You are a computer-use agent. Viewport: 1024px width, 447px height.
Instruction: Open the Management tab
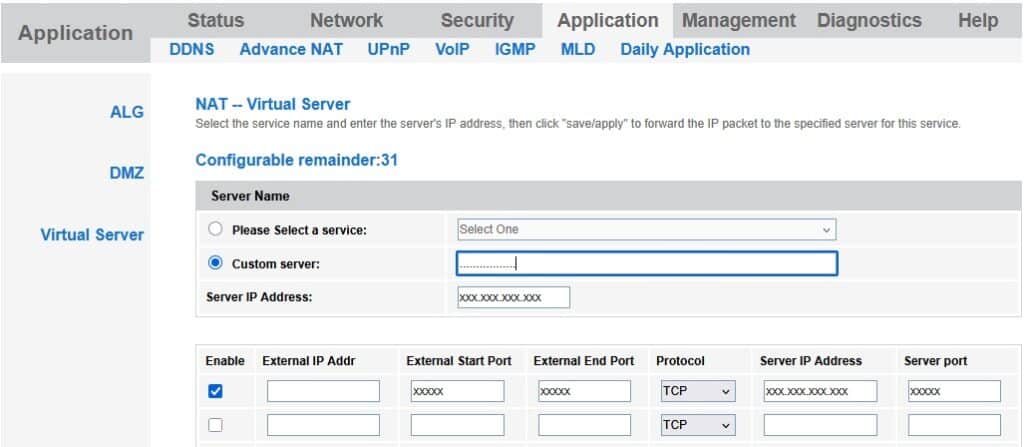click(738, 20)
